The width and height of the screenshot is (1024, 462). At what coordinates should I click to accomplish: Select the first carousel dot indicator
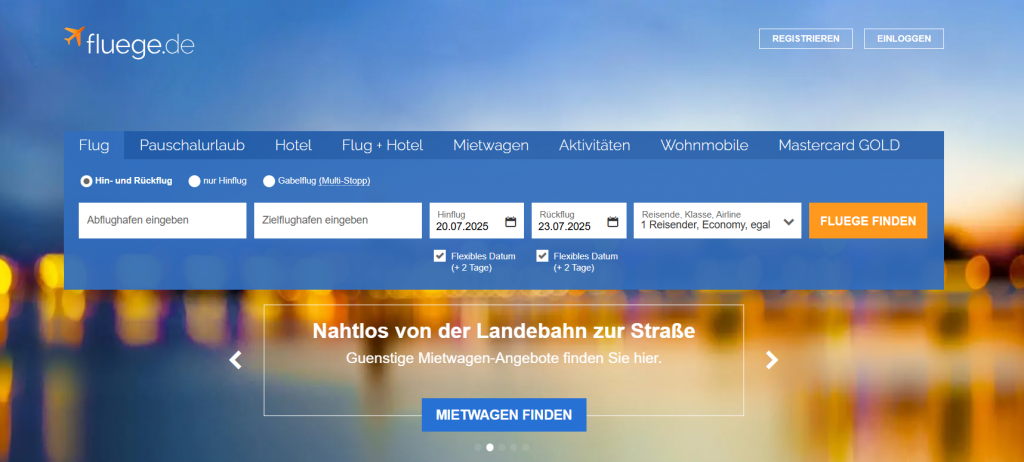(x=478, y=447)
